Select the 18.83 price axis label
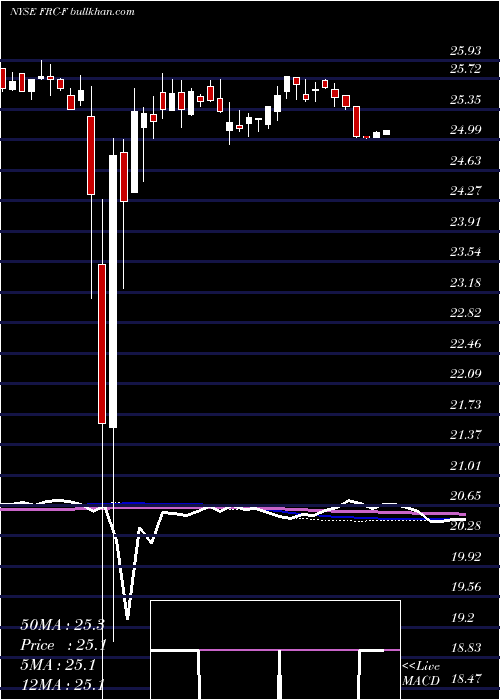 (465, 648)
